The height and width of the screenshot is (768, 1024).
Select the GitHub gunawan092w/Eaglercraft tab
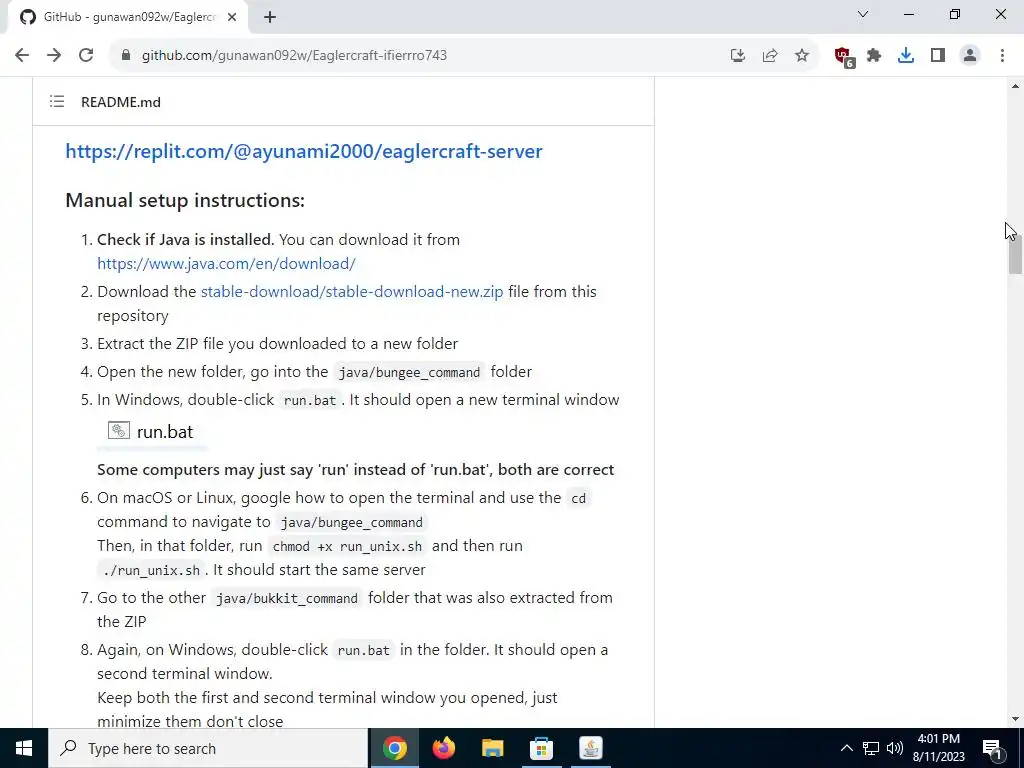(127, 17)
